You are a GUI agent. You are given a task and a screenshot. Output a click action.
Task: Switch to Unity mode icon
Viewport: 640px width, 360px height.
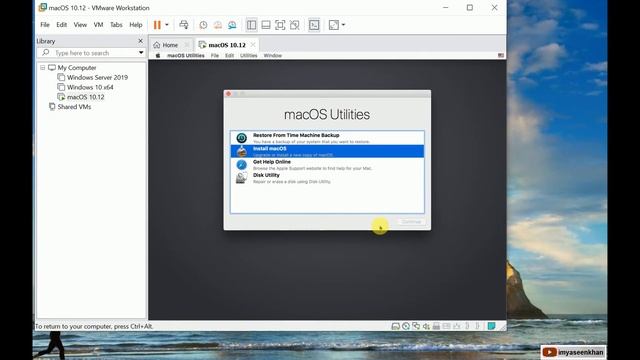pos(294,25)
